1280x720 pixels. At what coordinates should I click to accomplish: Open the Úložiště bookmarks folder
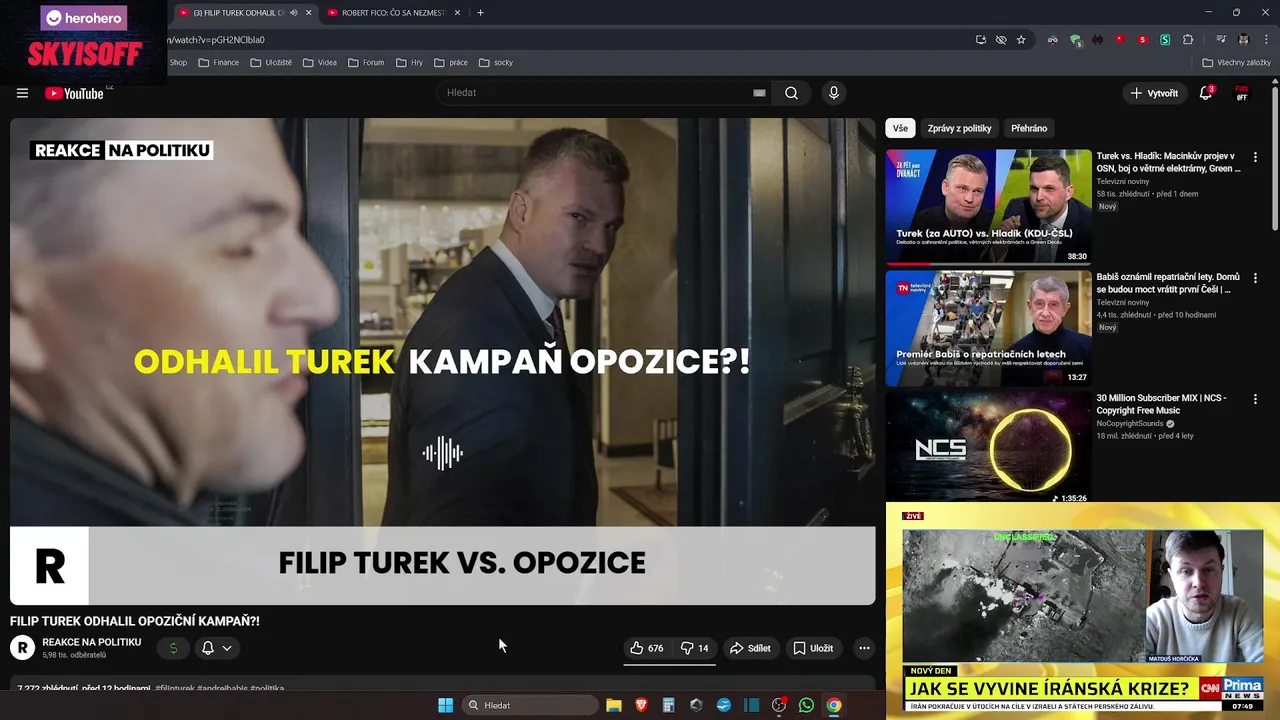point(271,62)
